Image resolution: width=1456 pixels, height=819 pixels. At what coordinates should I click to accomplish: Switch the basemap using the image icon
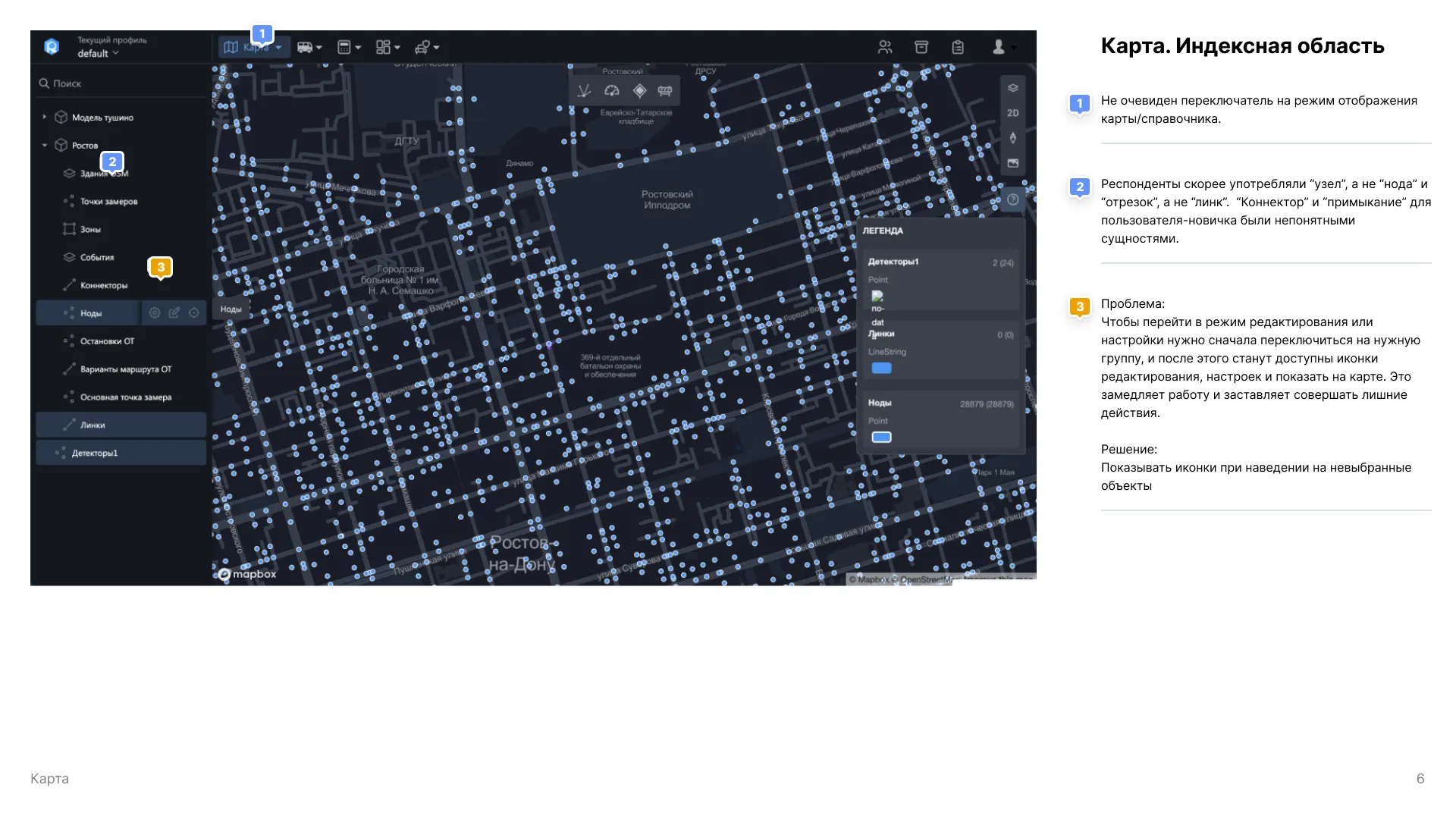click(x=1013, y=163)
